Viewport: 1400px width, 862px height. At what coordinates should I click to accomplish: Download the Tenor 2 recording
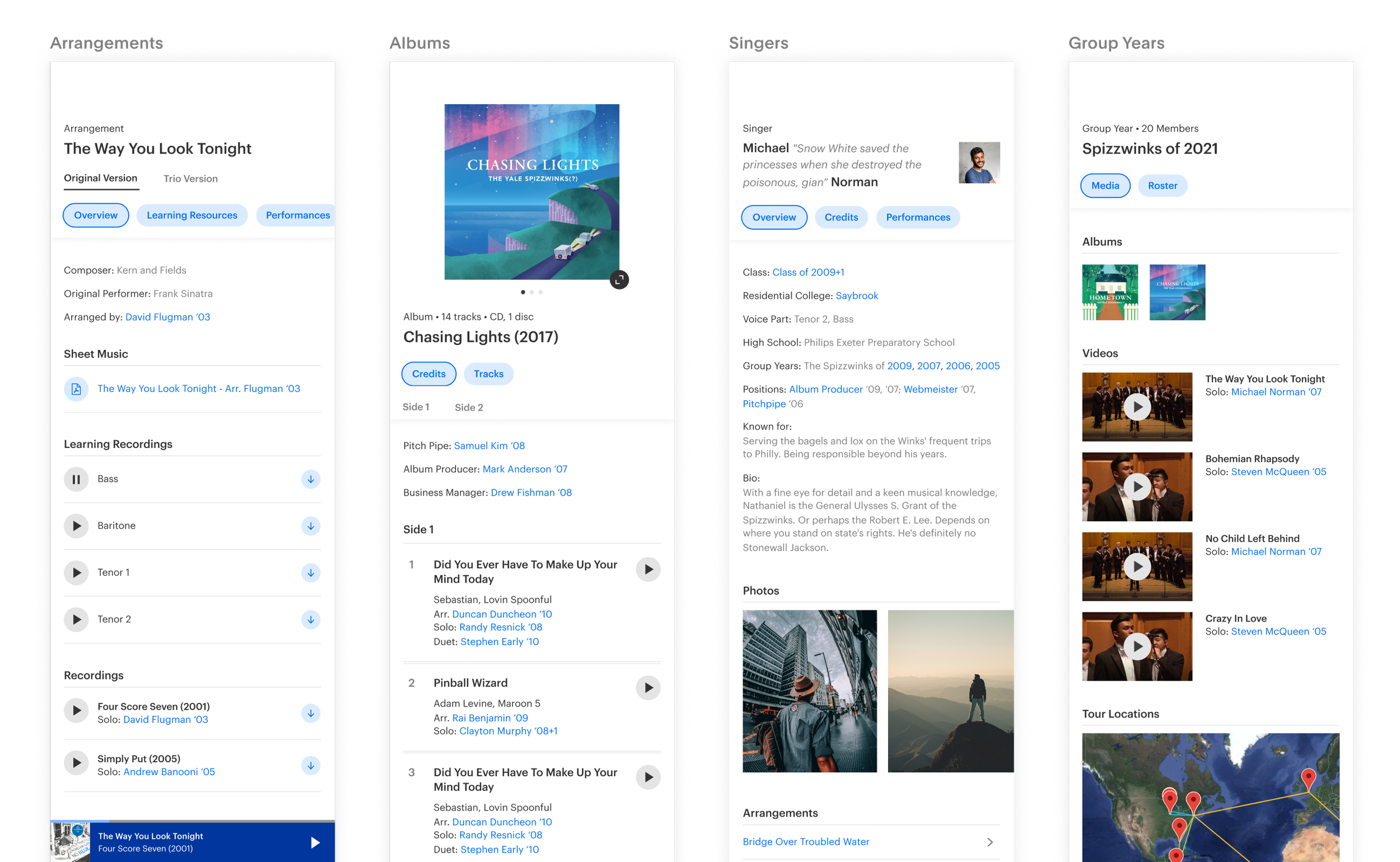[311, 619]
